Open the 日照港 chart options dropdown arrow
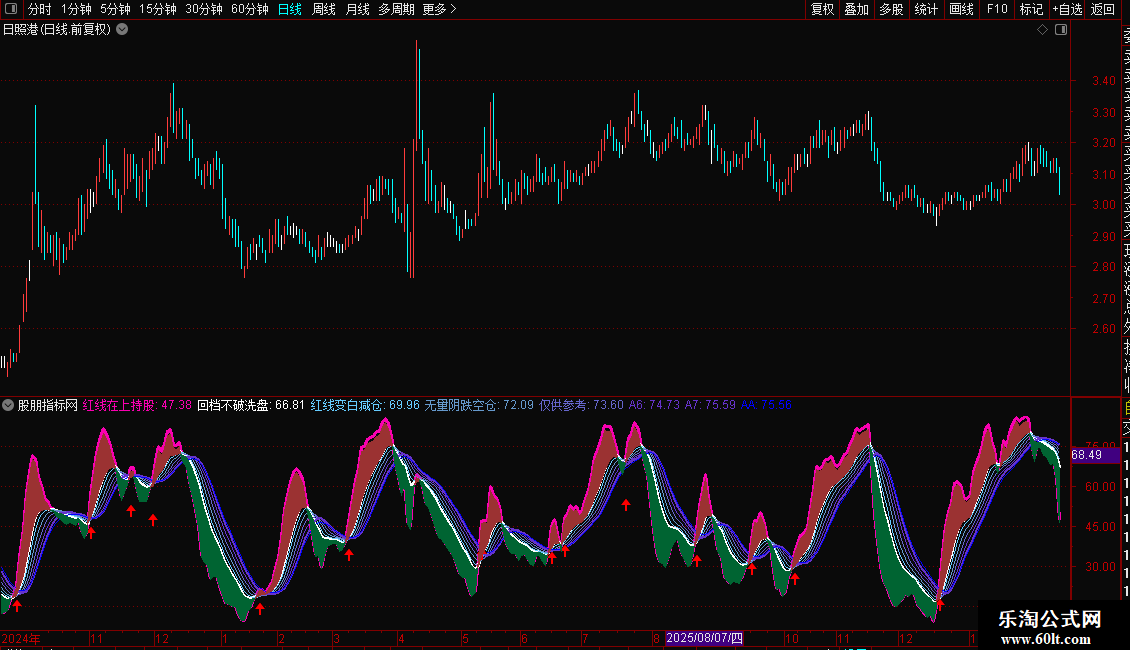Image resolution: width=1130 pixels, height=650 pixels. [123, 30]
